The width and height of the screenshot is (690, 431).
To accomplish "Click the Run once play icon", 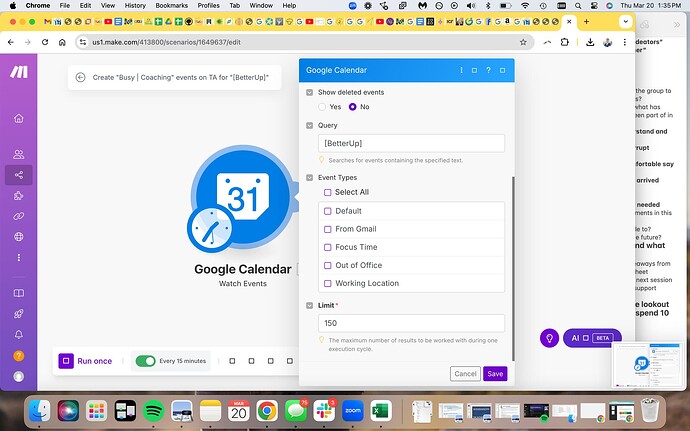I will 66,361.
